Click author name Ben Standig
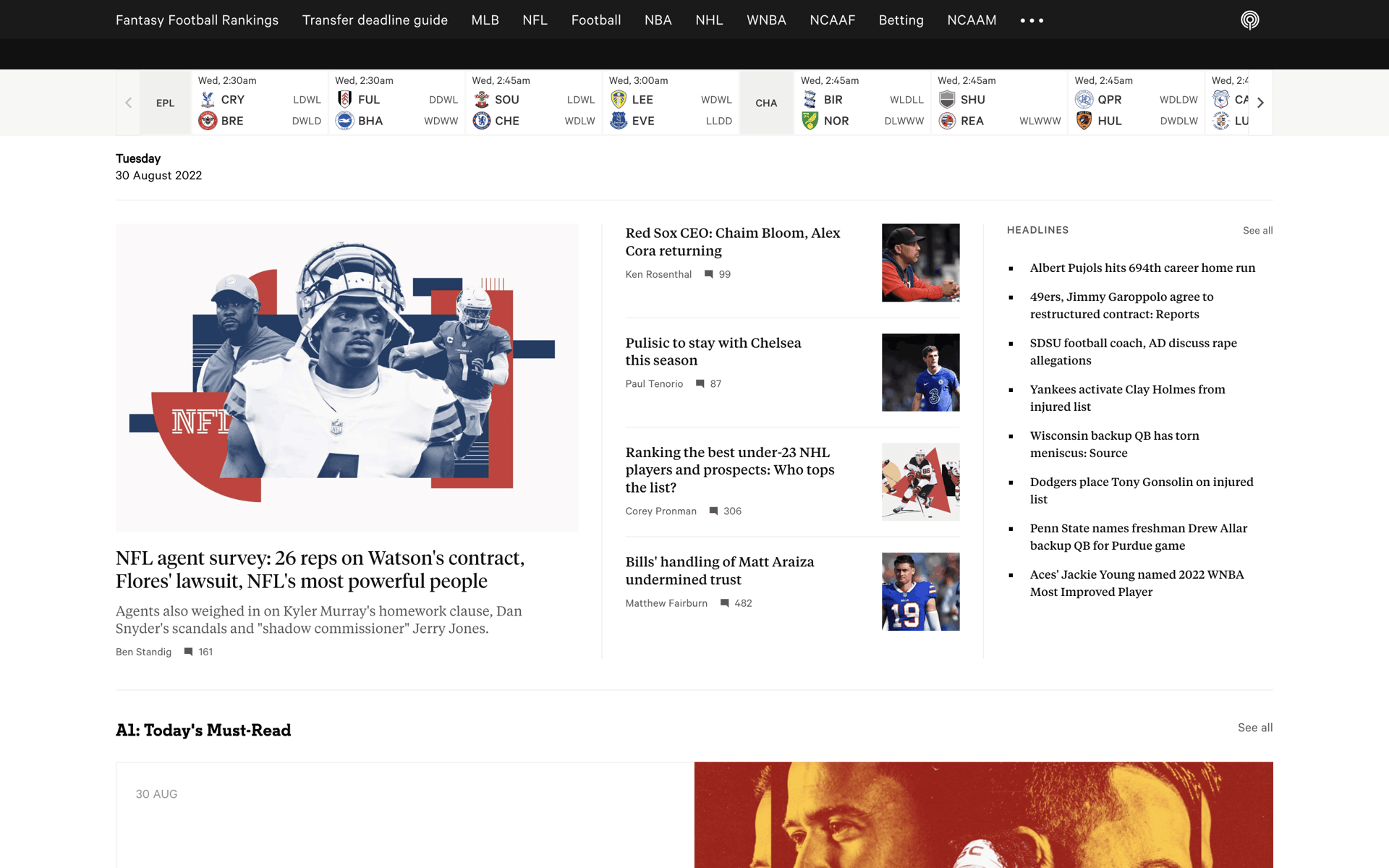The width and height of the screenshot is (1389, 868). click(x=143, y=652)
